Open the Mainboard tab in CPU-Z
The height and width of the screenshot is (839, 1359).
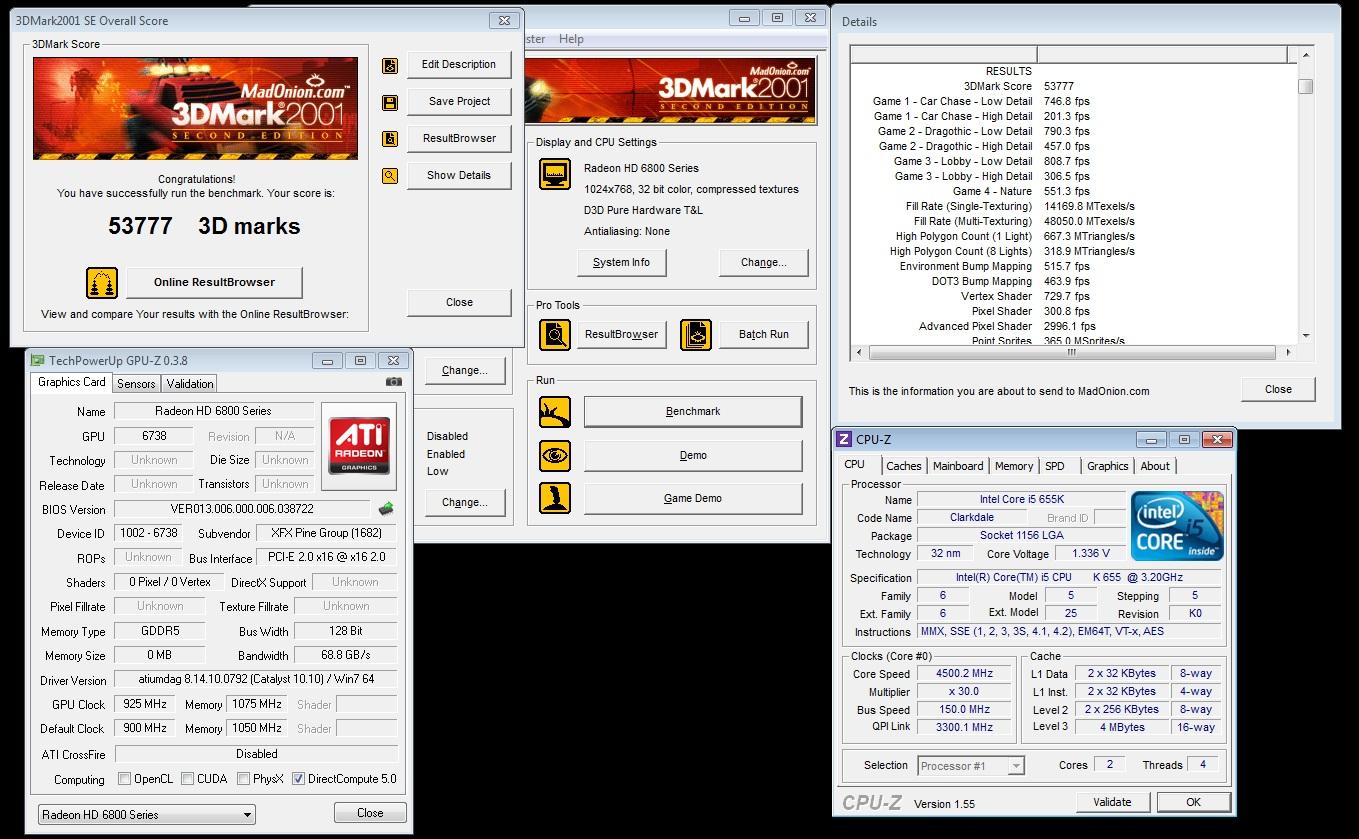point(958,466)
